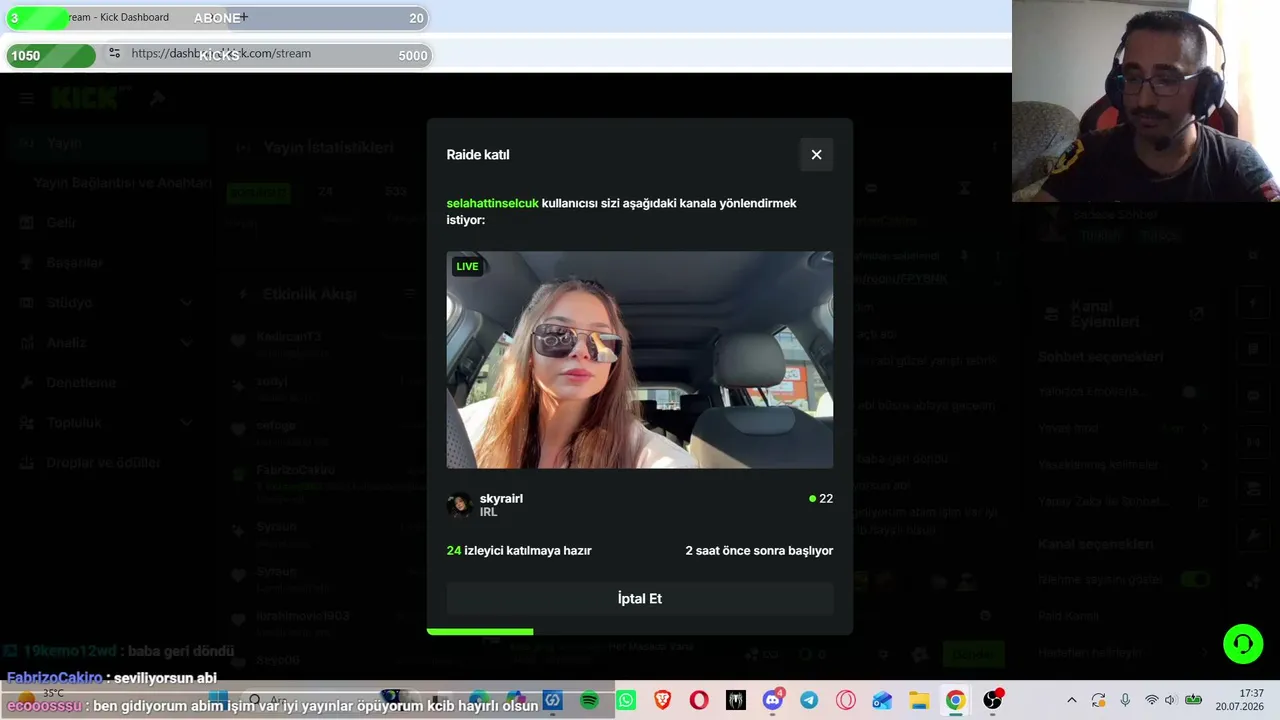Open Spotify from the taskbar
Image resolution: width=1280 pixels, height=720 pixels.
589,701
